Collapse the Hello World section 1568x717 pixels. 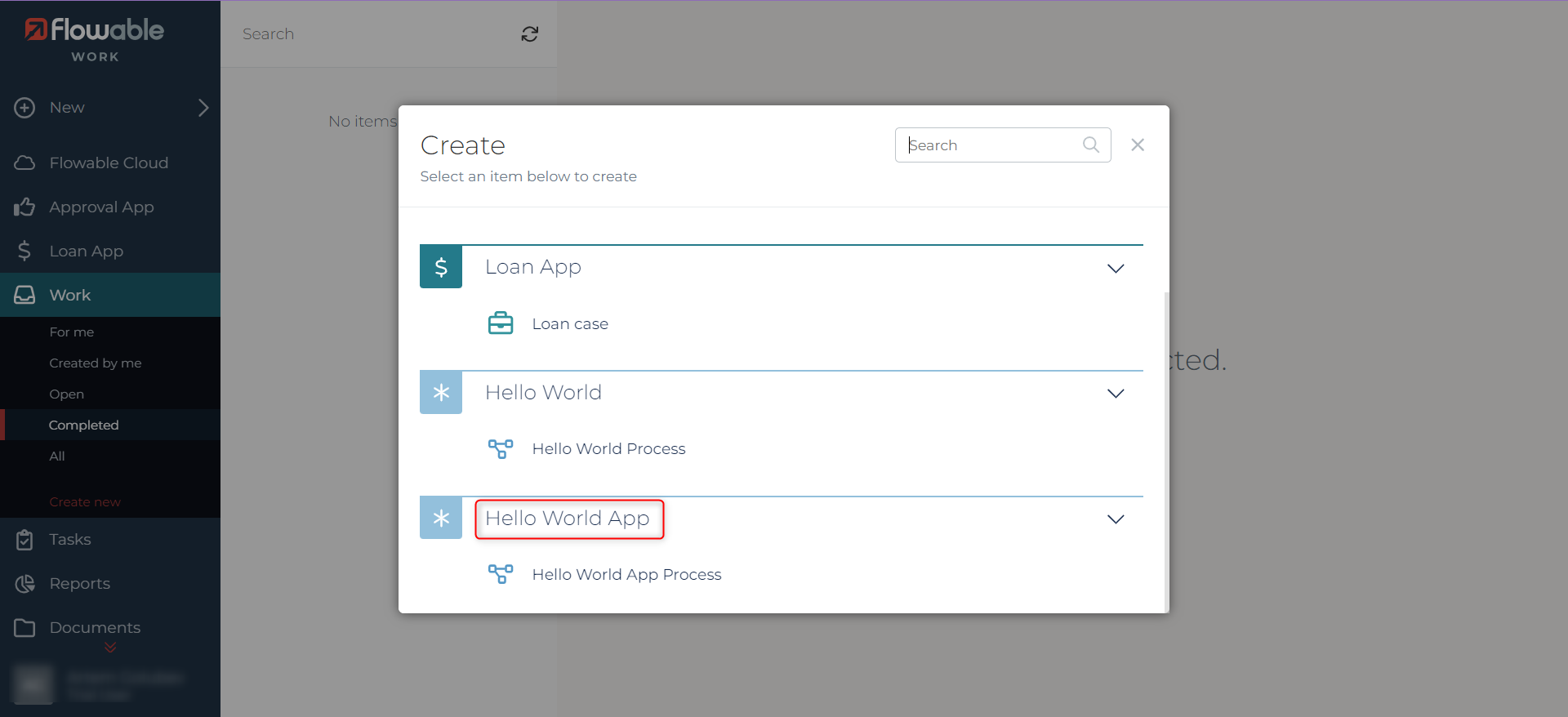point(1116,394)
